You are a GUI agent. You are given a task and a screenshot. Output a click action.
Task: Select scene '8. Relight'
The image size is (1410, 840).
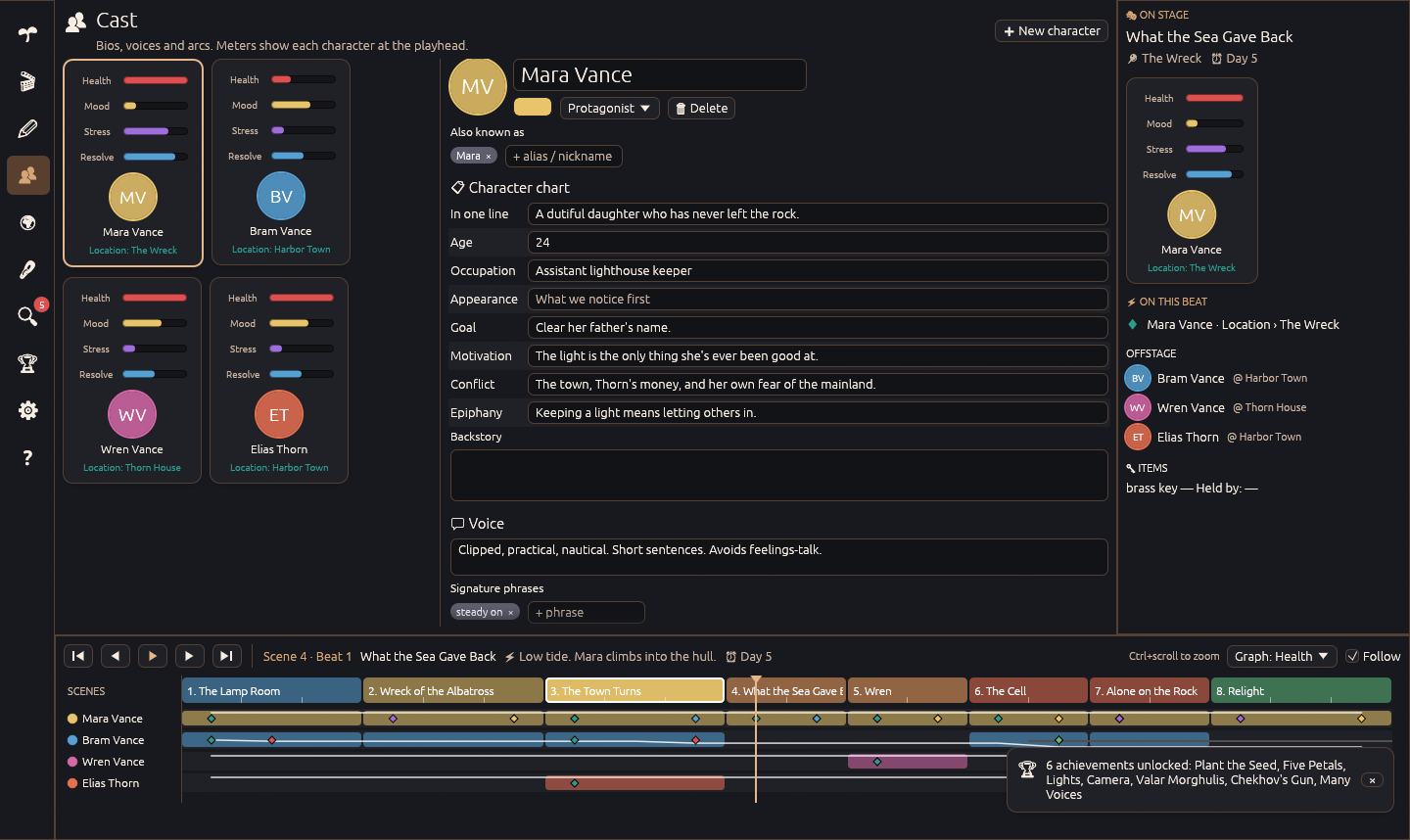click(1301, 690)
